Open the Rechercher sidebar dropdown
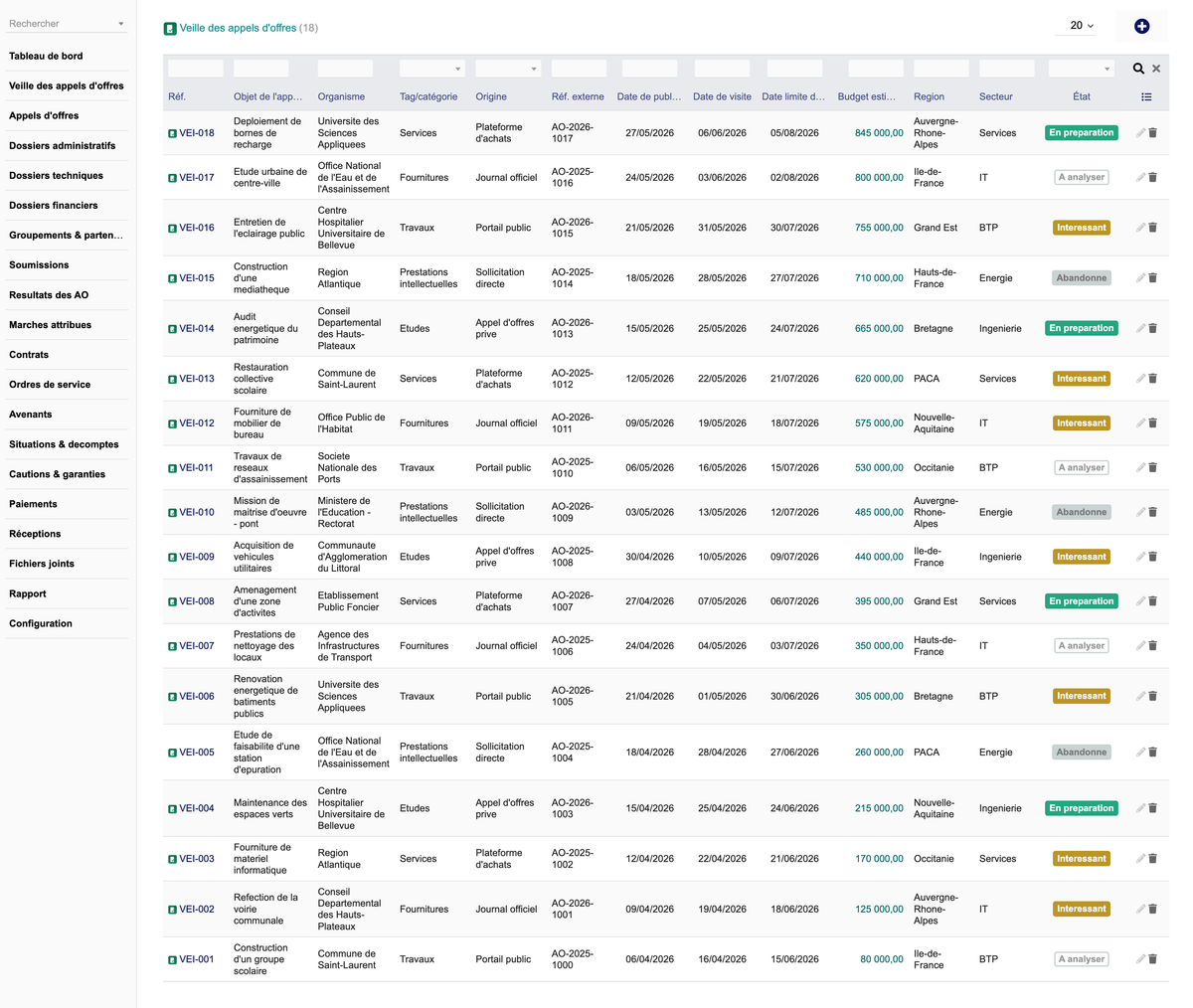The width and height of the screenshot is (1193, 1008). coord(67,23)
